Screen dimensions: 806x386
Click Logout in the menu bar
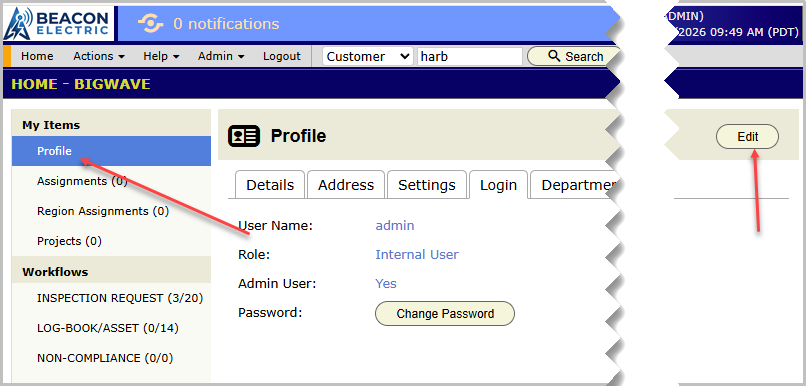pyautogui.click(x=282, y=56)
